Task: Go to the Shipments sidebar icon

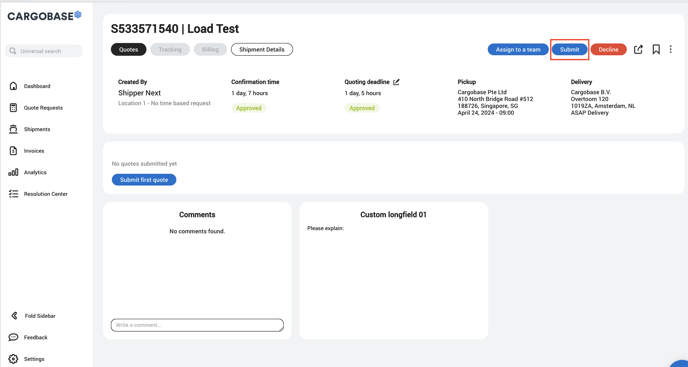Action: pos(14,129)
